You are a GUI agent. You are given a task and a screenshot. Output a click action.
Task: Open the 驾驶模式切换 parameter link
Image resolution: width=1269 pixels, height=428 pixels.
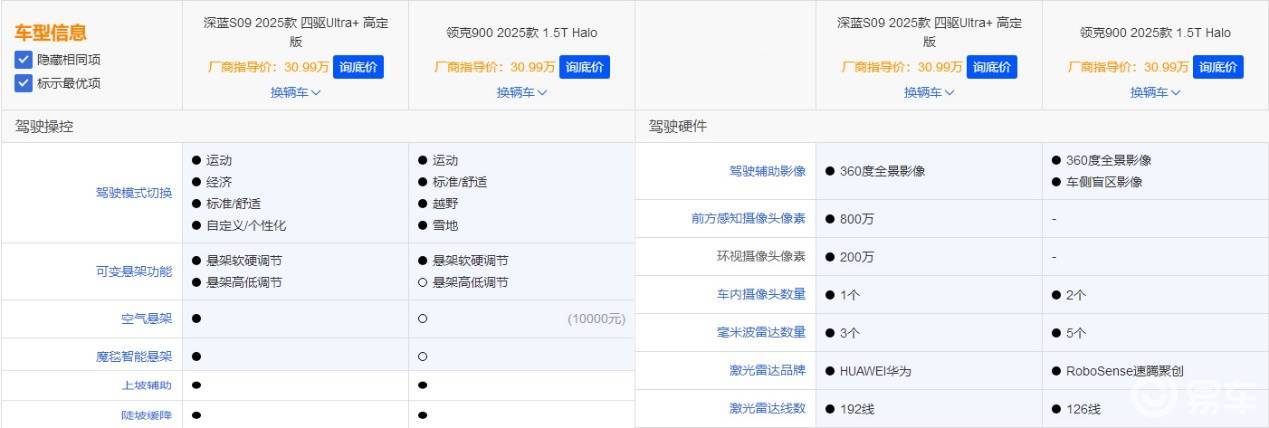pos(134,193)
